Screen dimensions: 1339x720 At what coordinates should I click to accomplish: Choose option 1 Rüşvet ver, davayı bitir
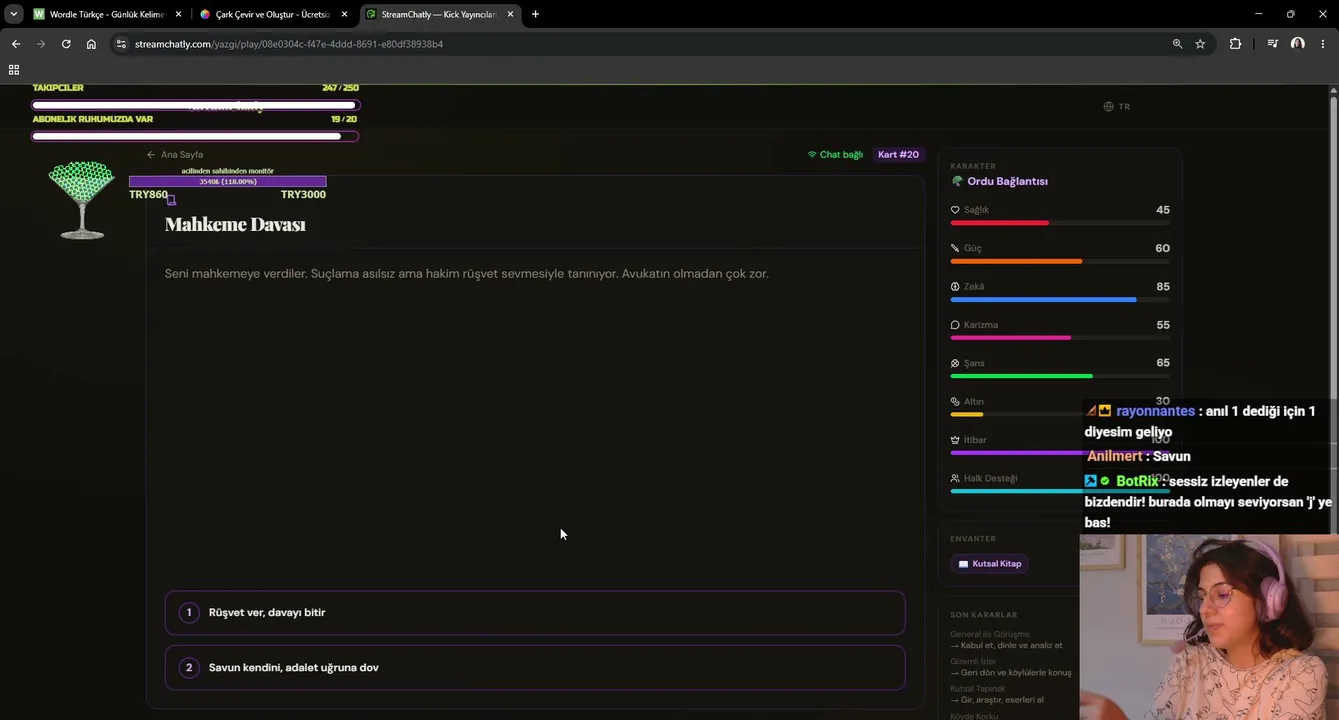click(x=535, y=613)
